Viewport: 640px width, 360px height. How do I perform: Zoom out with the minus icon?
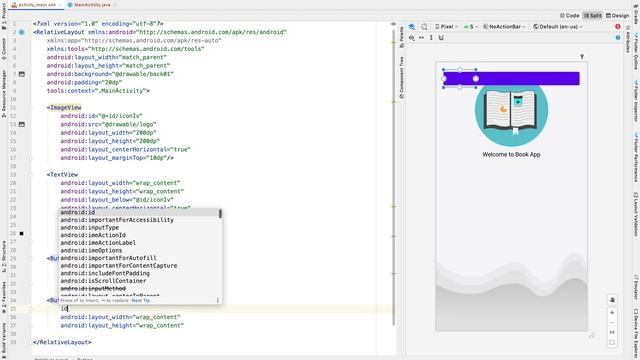coord(612,322)
